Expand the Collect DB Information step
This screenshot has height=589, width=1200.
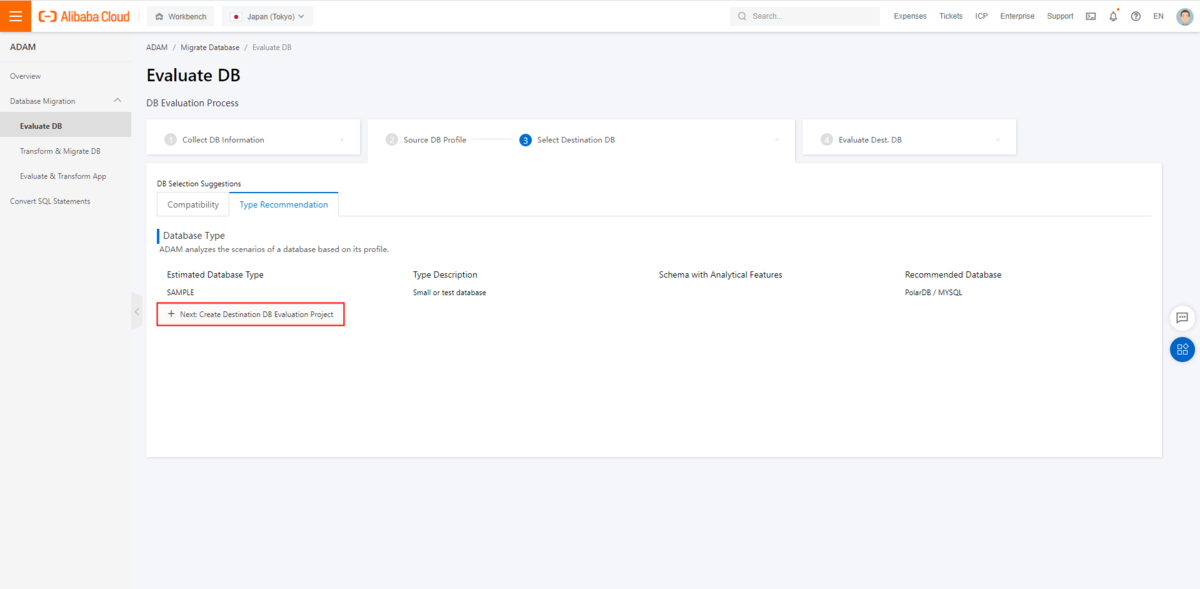[254, 140]
